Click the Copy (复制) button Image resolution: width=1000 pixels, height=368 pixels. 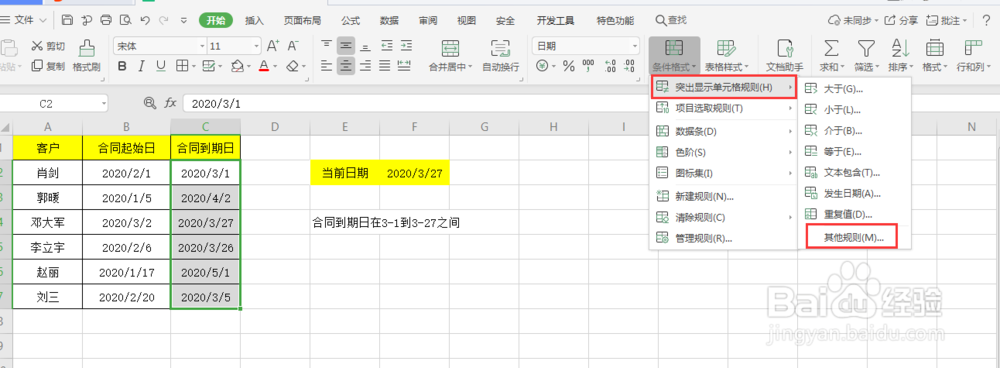[48, 66]
